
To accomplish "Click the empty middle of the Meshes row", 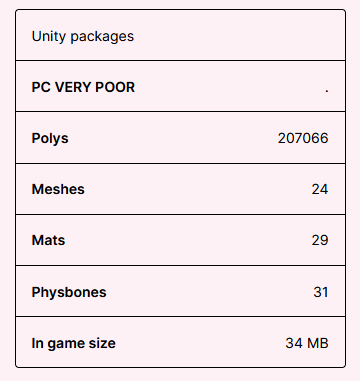I will [x=197, y=189].
